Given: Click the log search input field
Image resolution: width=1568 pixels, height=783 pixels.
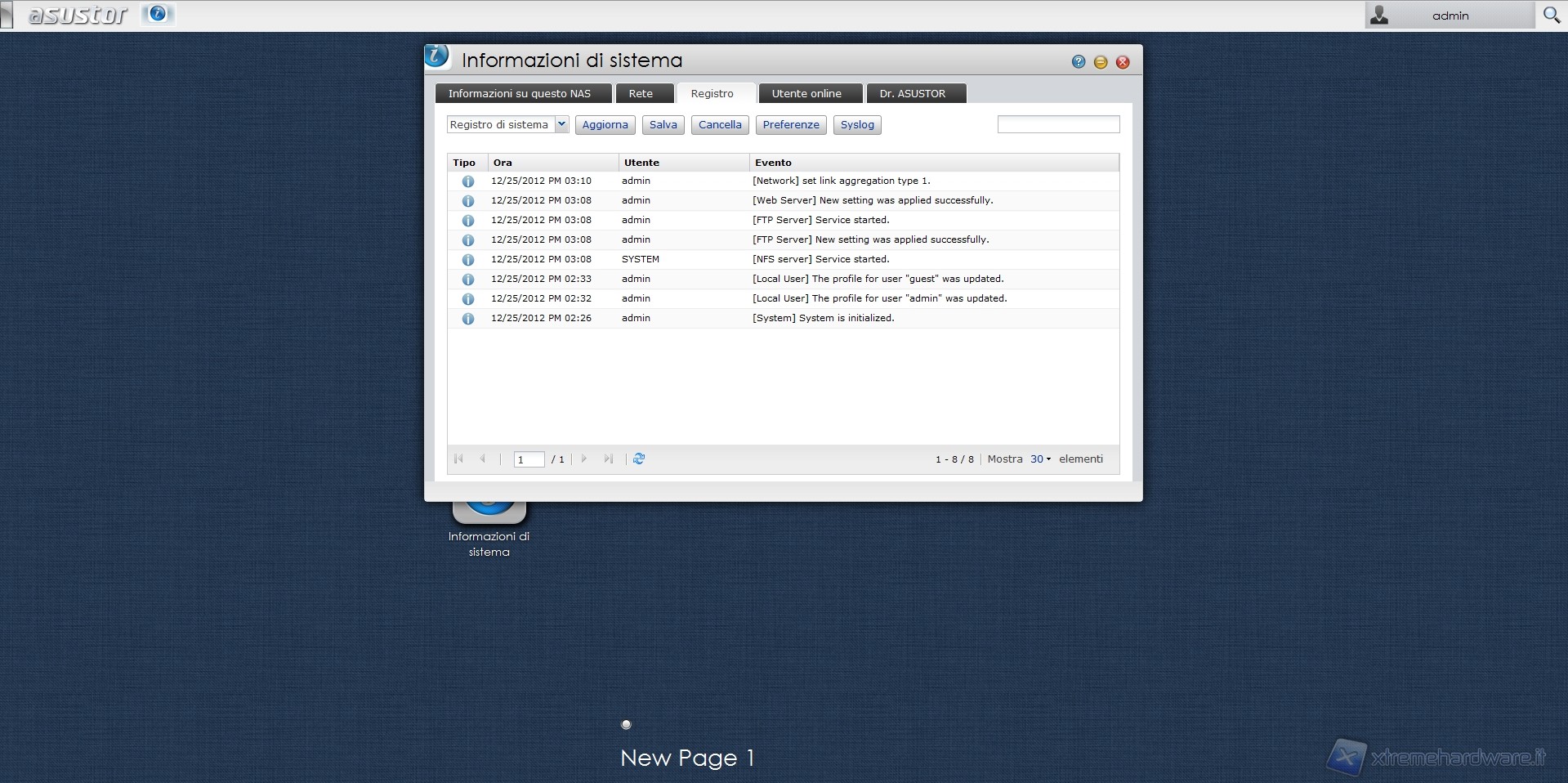Looking at the screenshot, I should coord(1058,124).
